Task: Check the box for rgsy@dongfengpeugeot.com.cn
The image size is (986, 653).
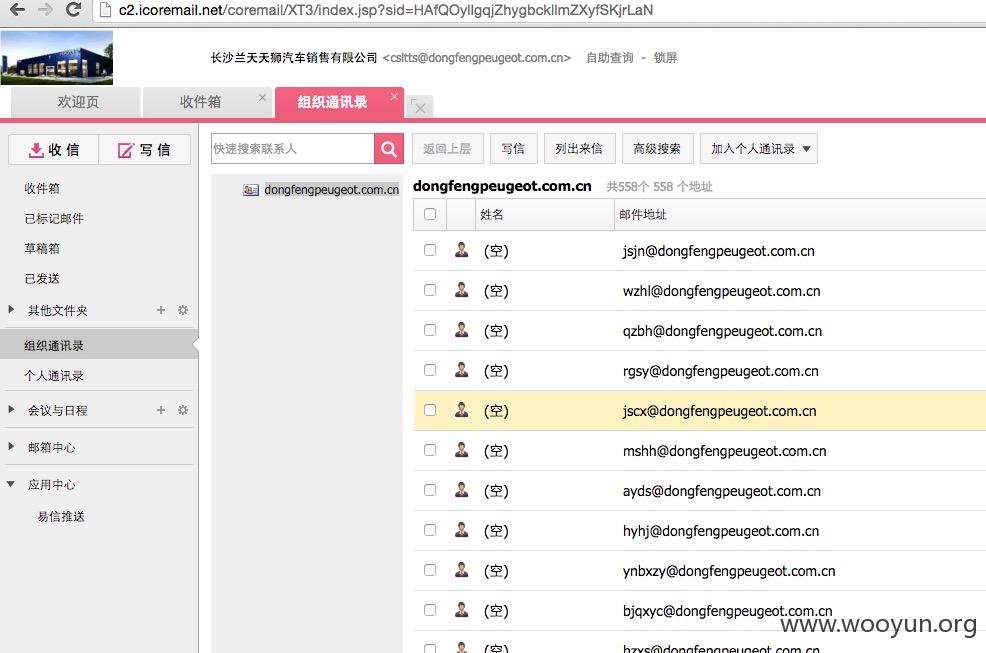Action: pyautogui.click(x=430, y=370)
